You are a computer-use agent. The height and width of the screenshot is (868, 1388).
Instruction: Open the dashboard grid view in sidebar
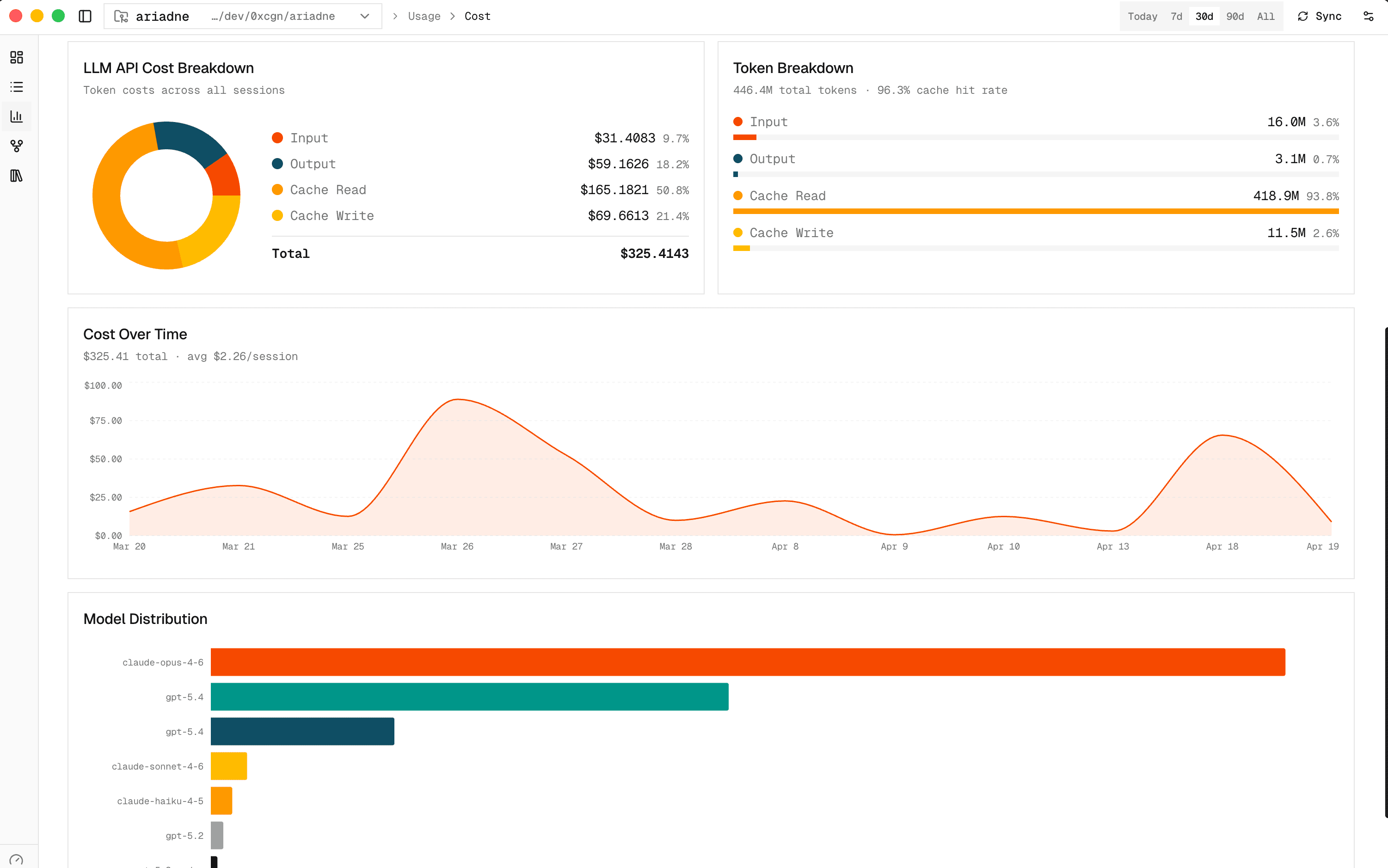click(x=16, y=57)
